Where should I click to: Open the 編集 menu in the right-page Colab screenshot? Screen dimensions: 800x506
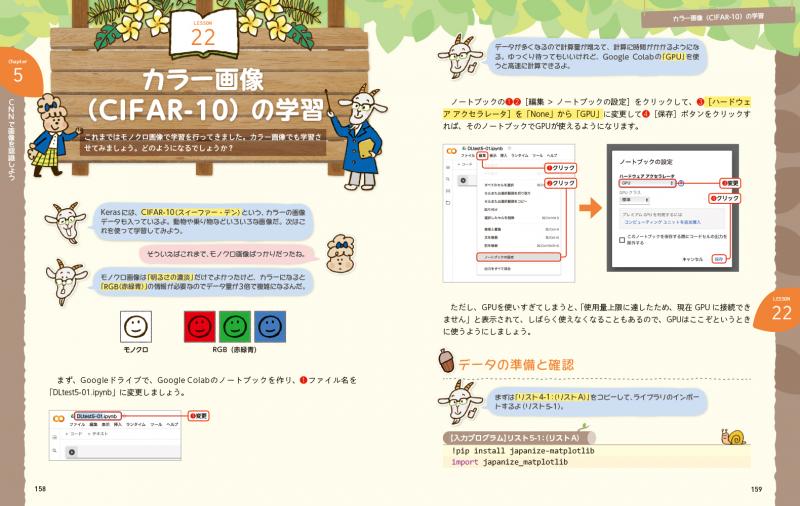pos(482,156)
